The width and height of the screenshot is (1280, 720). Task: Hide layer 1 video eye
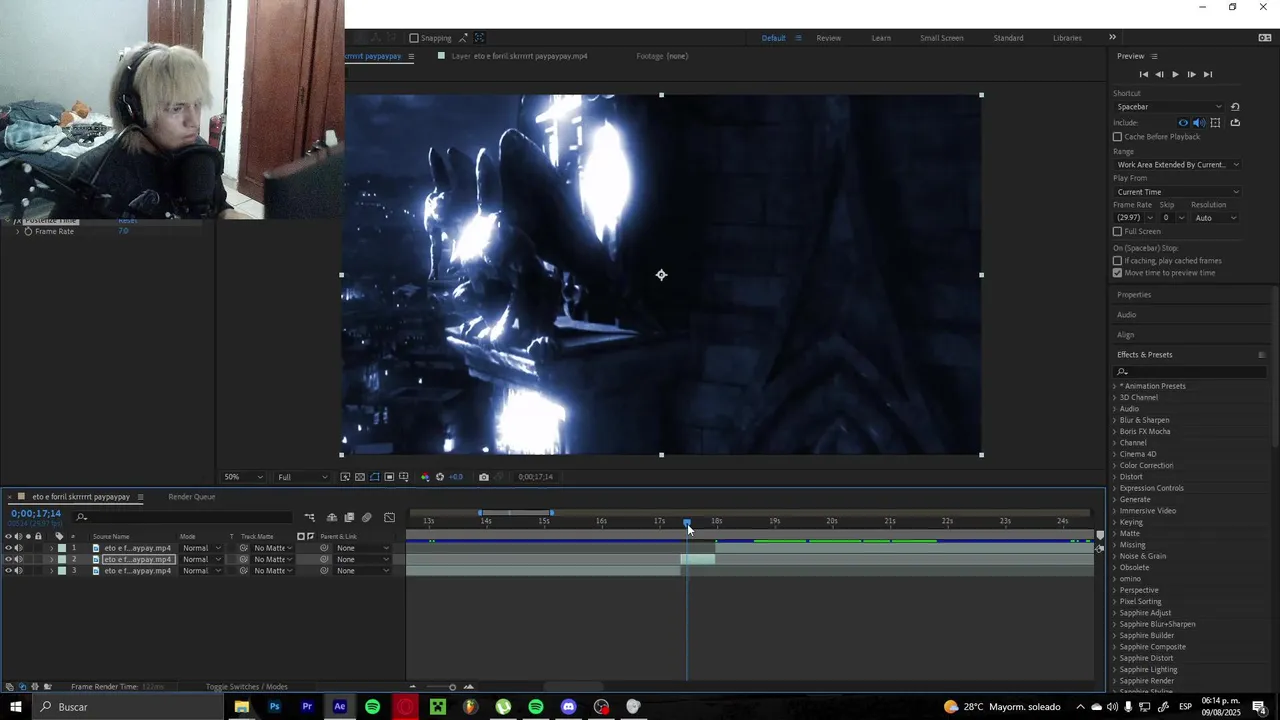click(9, 548)
